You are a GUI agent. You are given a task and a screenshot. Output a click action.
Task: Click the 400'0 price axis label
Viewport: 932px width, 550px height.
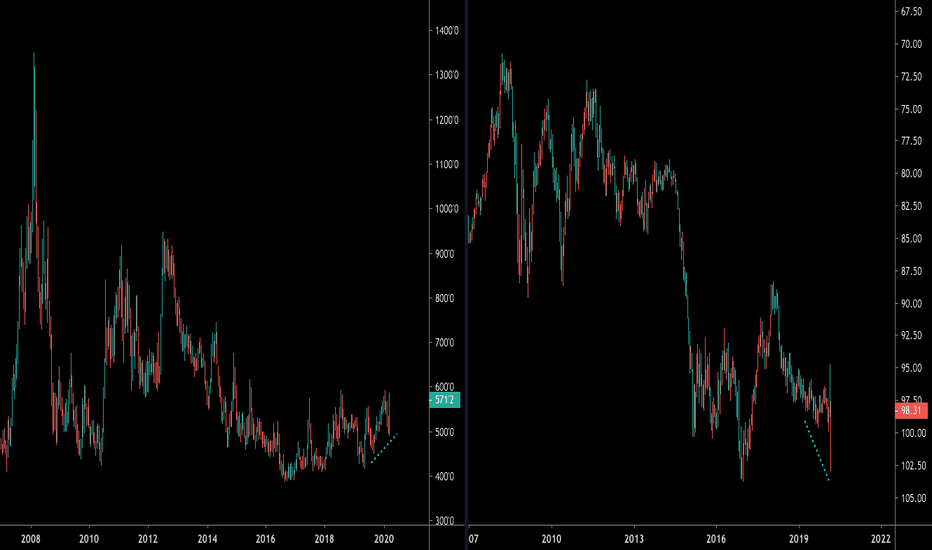pyautogui.click(x=445, y=477)
